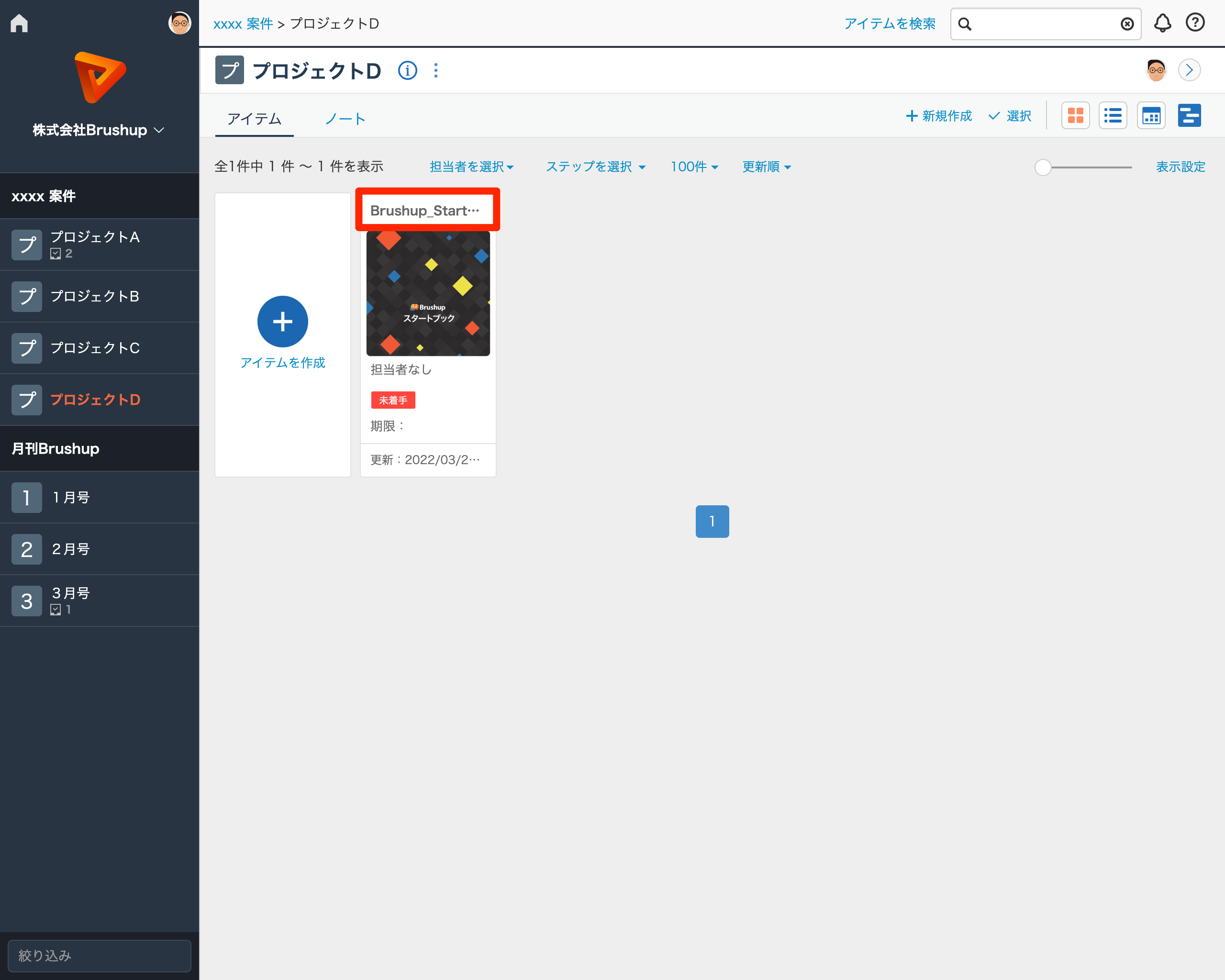
Task: Click the プ project icon in the header
Action: pyautogui.click(x=230, y=70)
